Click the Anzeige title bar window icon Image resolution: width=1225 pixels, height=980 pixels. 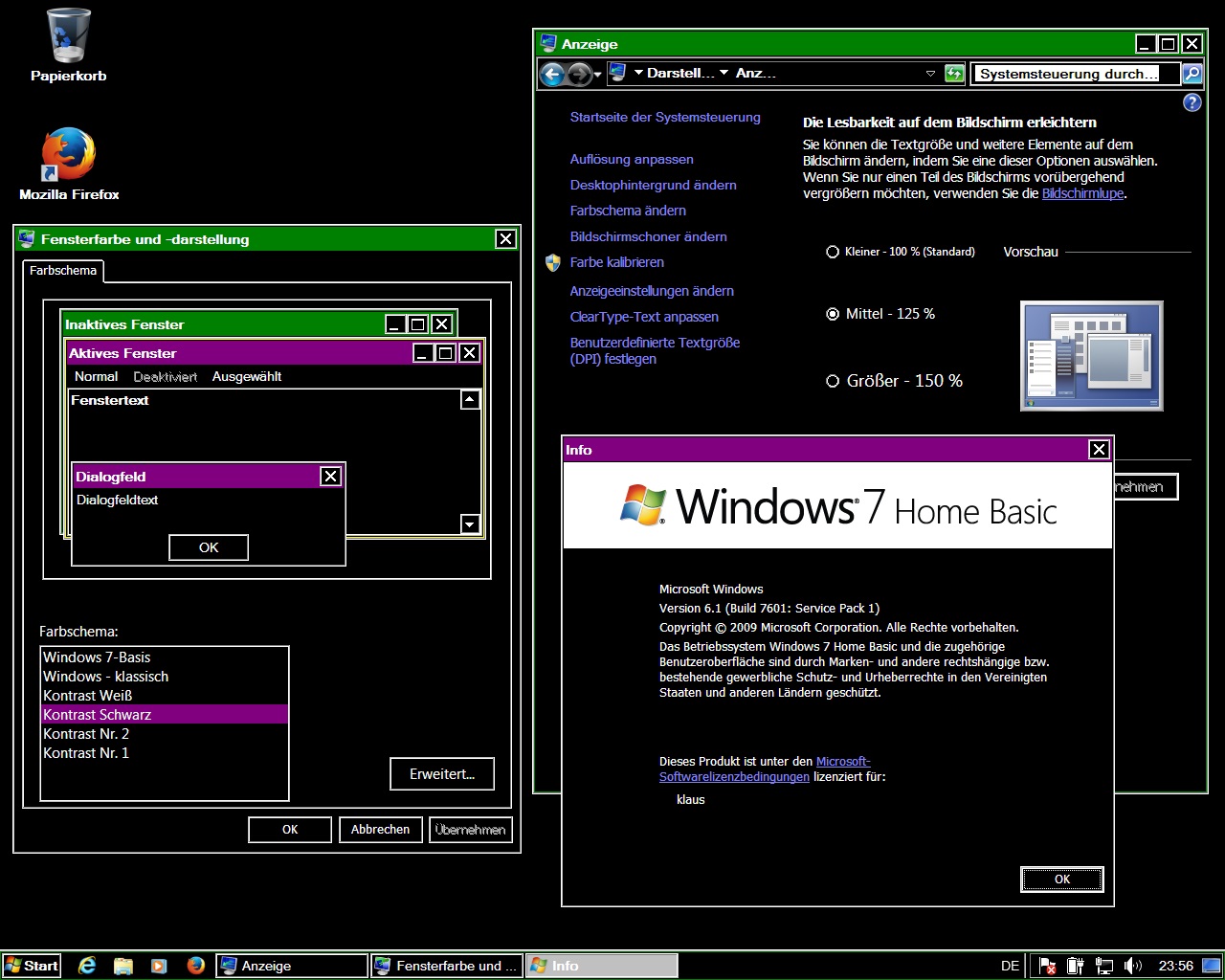tap(548, 43)
